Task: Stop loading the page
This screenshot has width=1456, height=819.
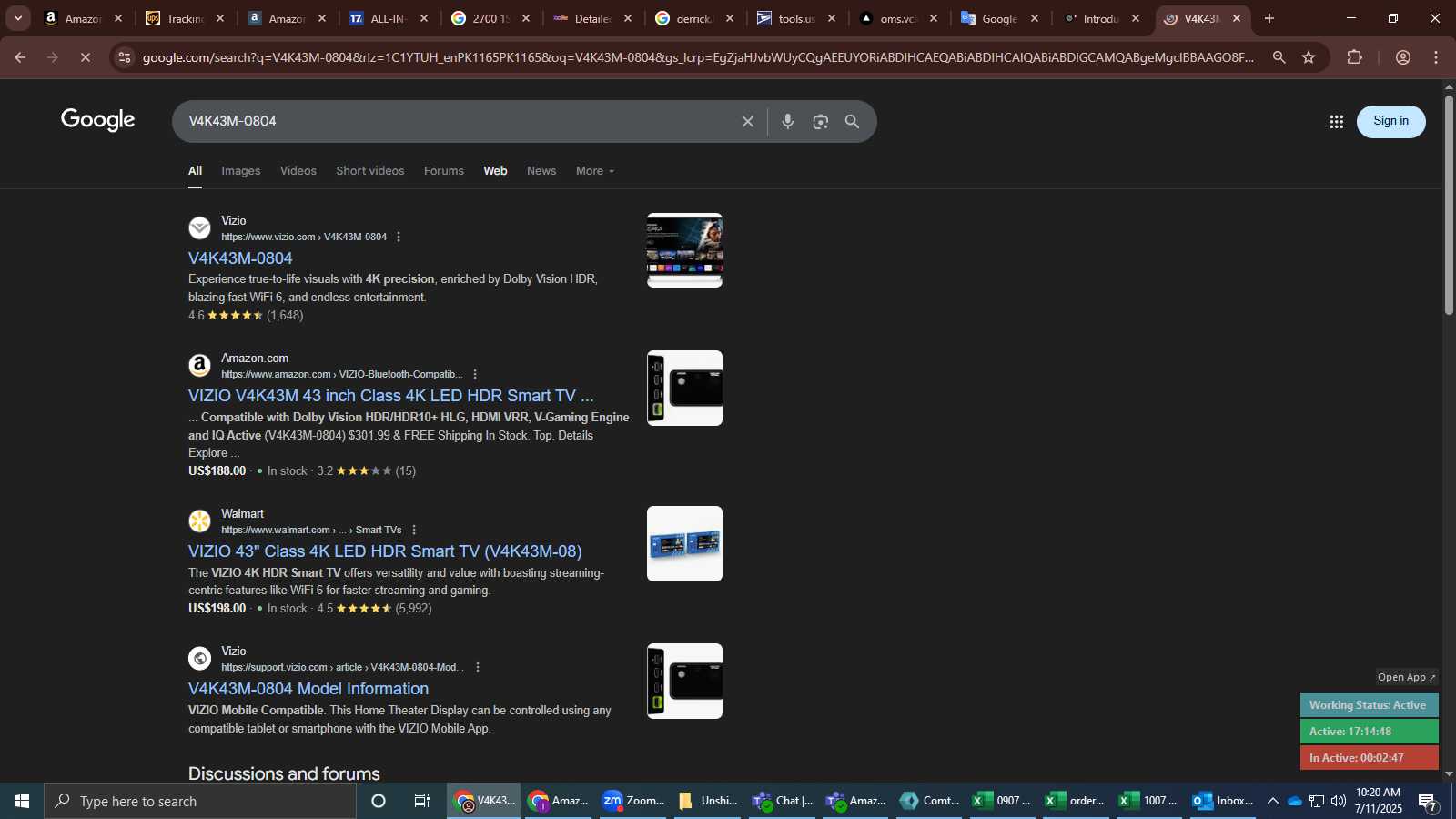Action: [85, 57]
